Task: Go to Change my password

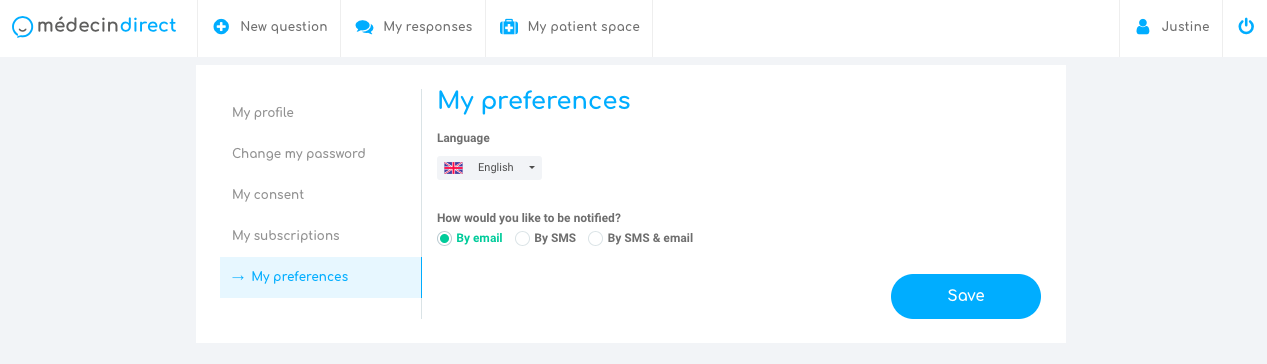Action: pyautogui.click(x=299, y=154)
